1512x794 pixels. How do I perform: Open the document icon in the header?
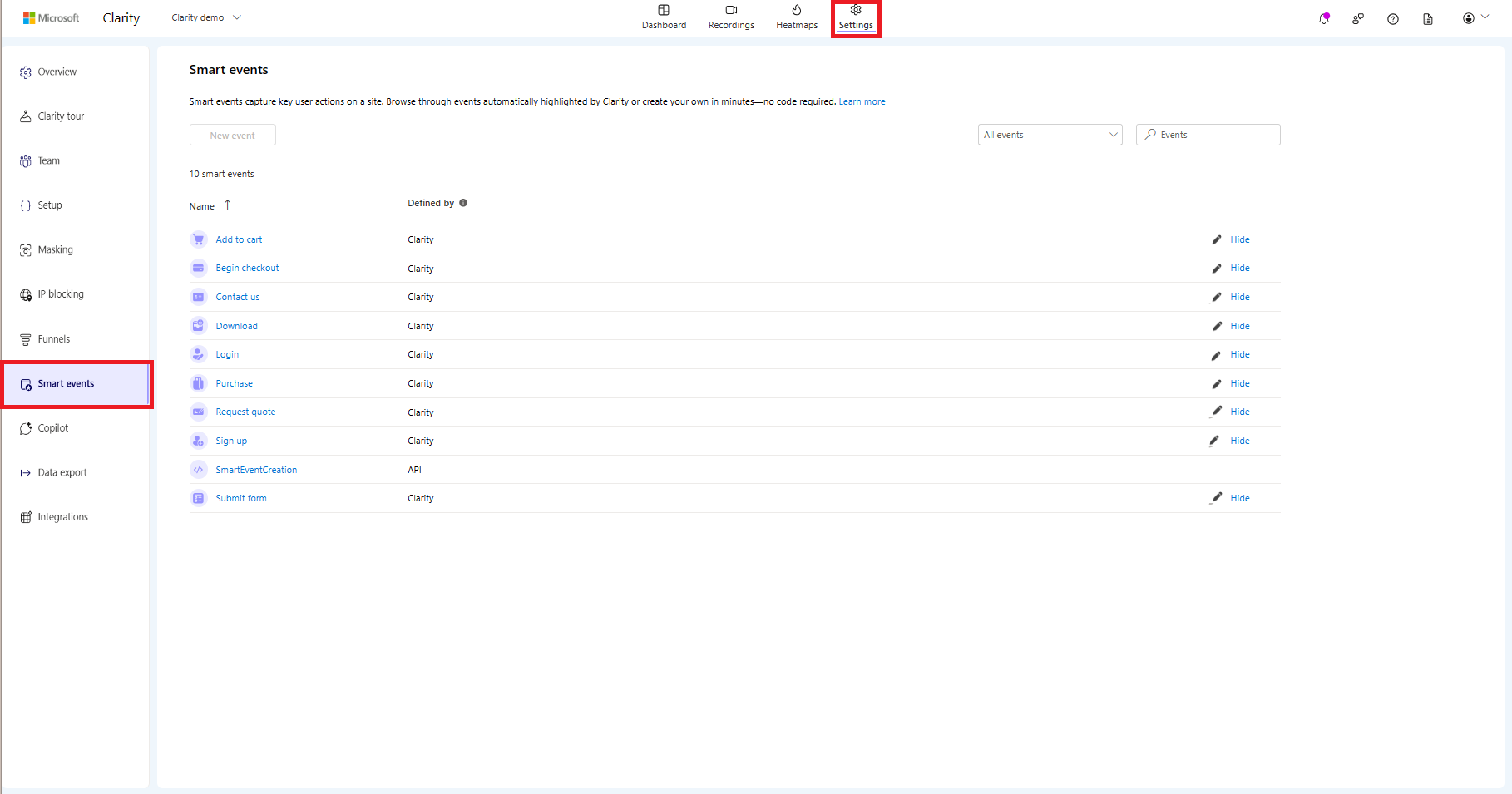[1428, 19]
